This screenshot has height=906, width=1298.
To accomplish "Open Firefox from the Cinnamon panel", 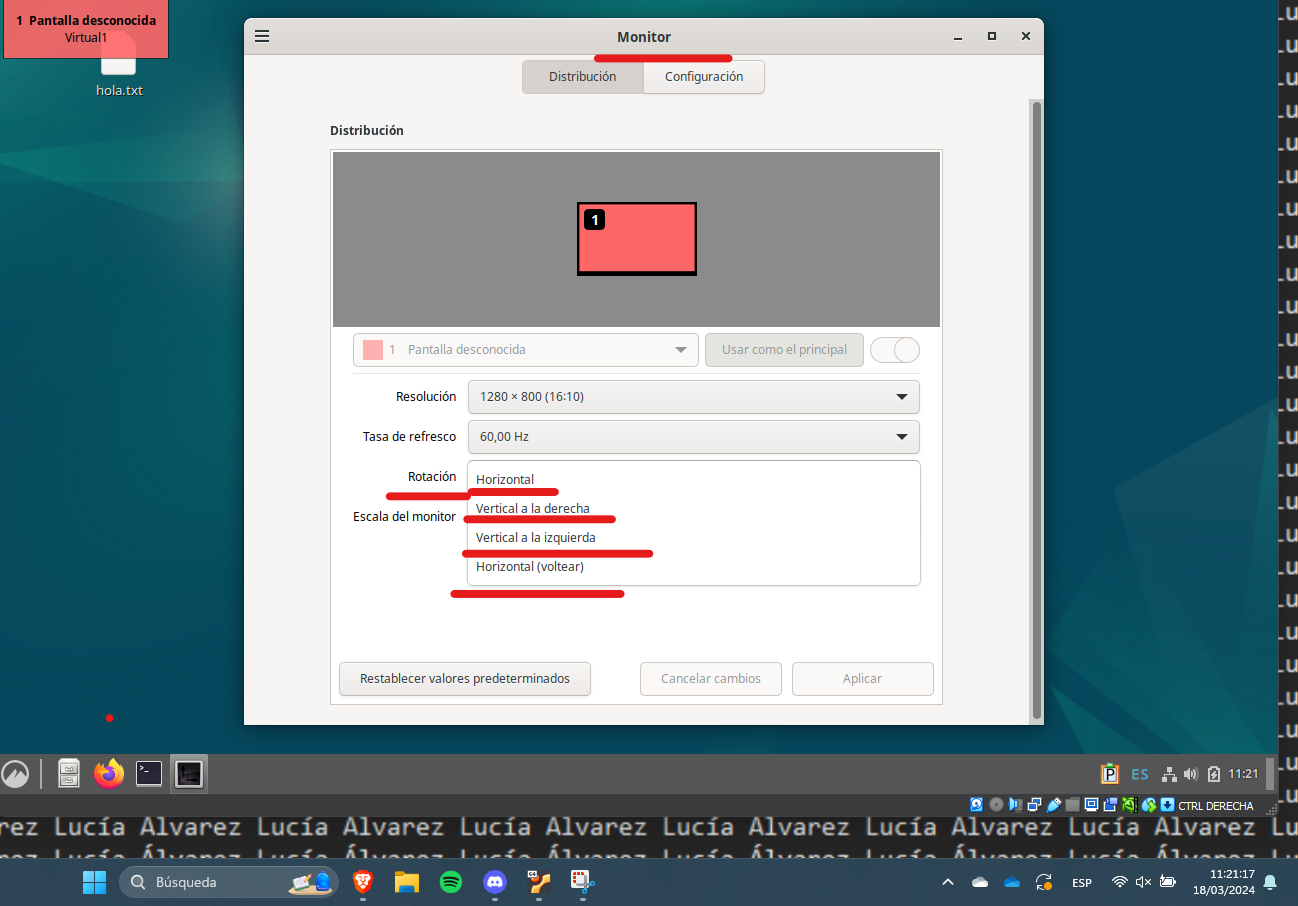I will pyautogui.click(x=108, y=773).
